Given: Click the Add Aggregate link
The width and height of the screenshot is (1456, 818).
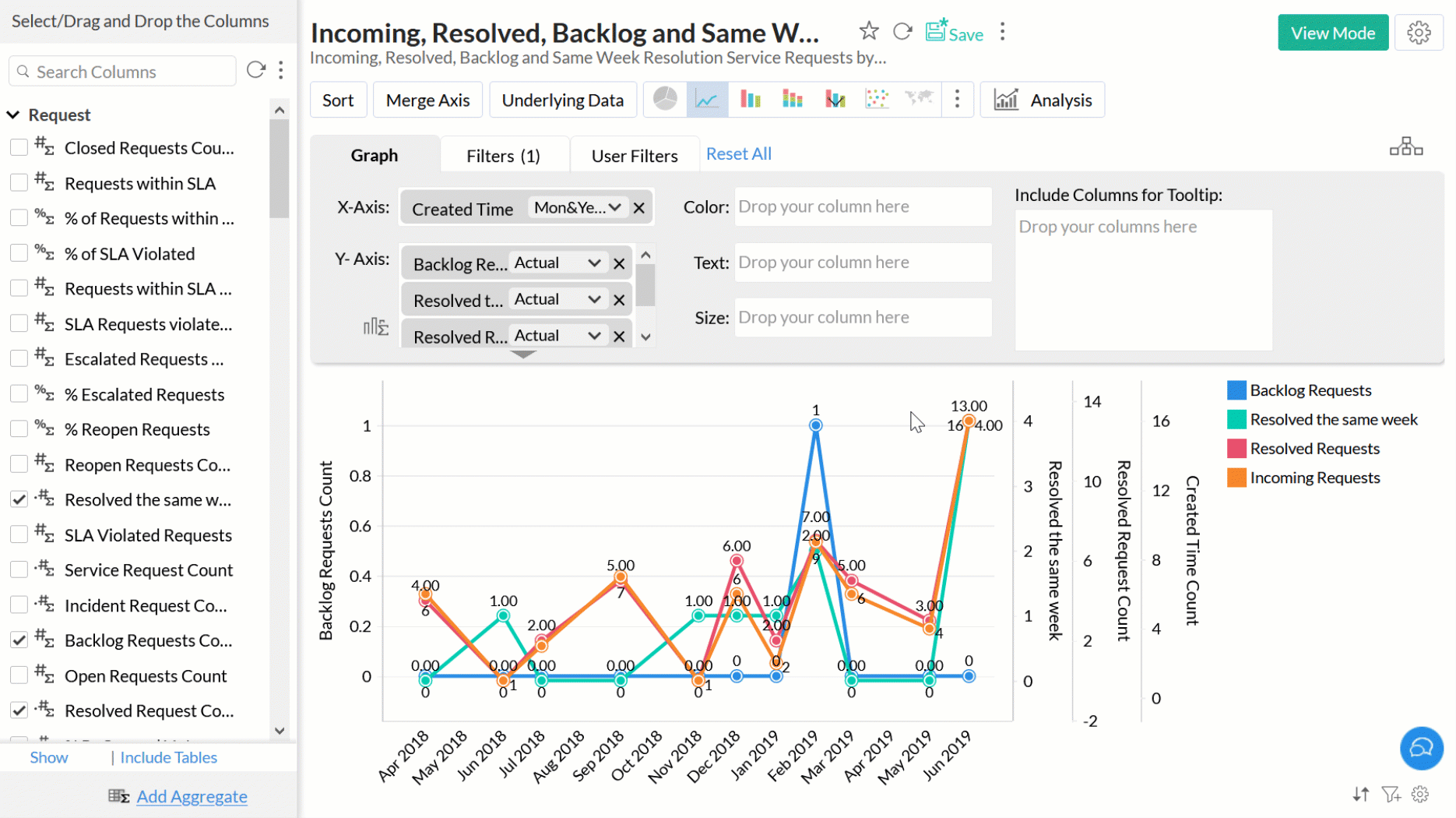Looking at the screenshot, I should coord(192,796).
